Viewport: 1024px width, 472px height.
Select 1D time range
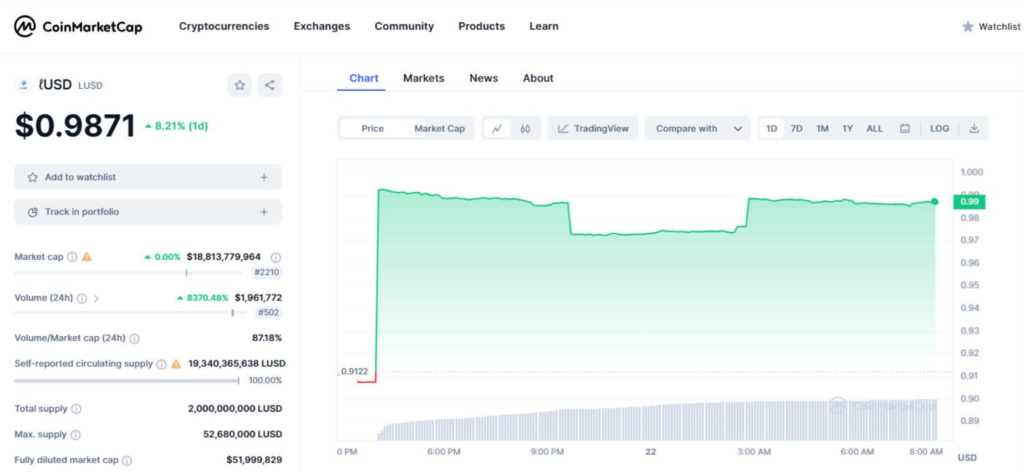771,129
